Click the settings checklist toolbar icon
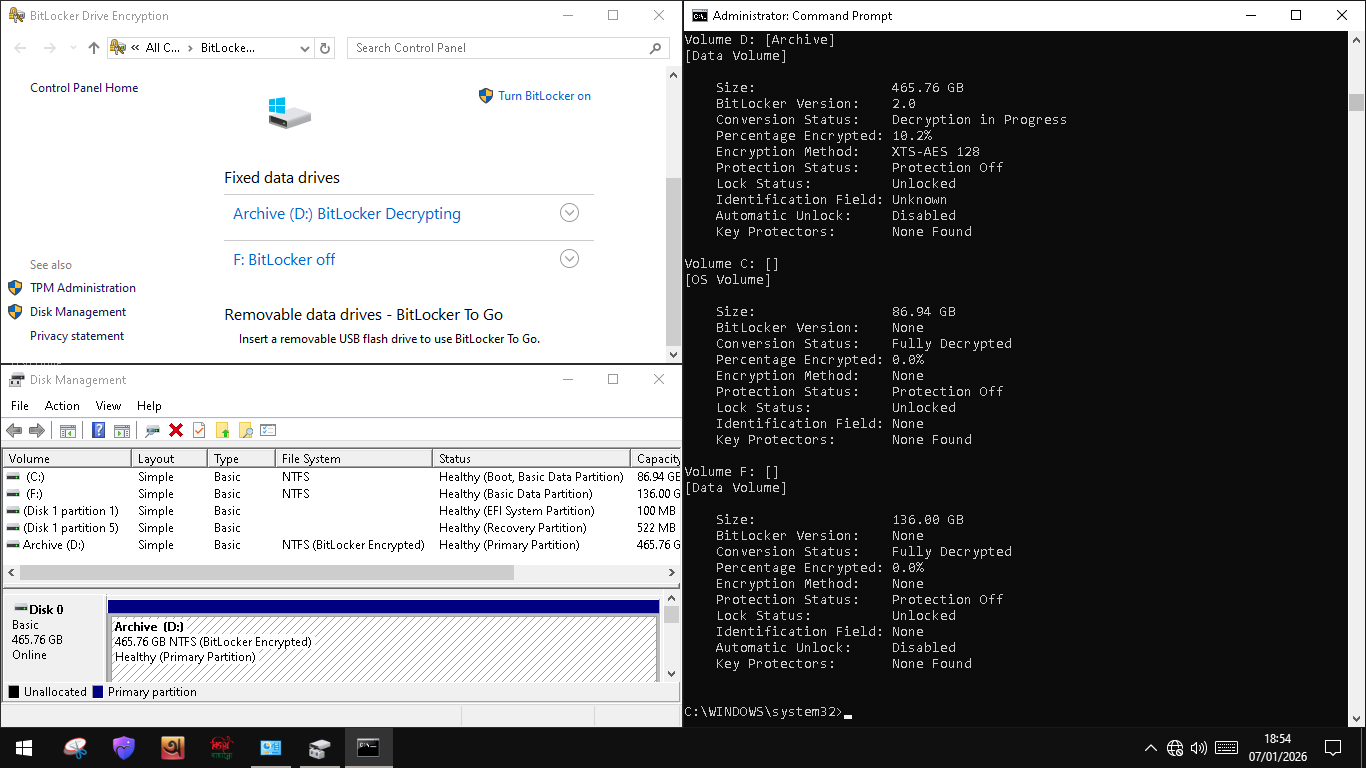 click(x=268, y=430)
